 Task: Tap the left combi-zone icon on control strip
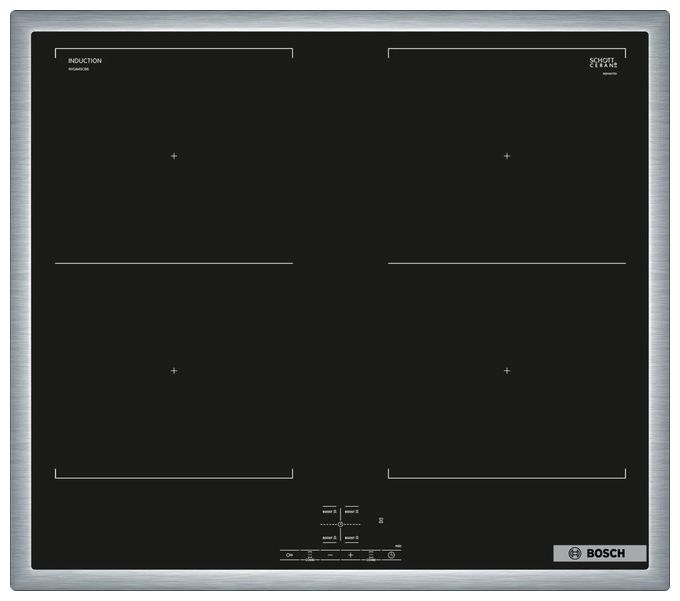(x=310, y=555)
